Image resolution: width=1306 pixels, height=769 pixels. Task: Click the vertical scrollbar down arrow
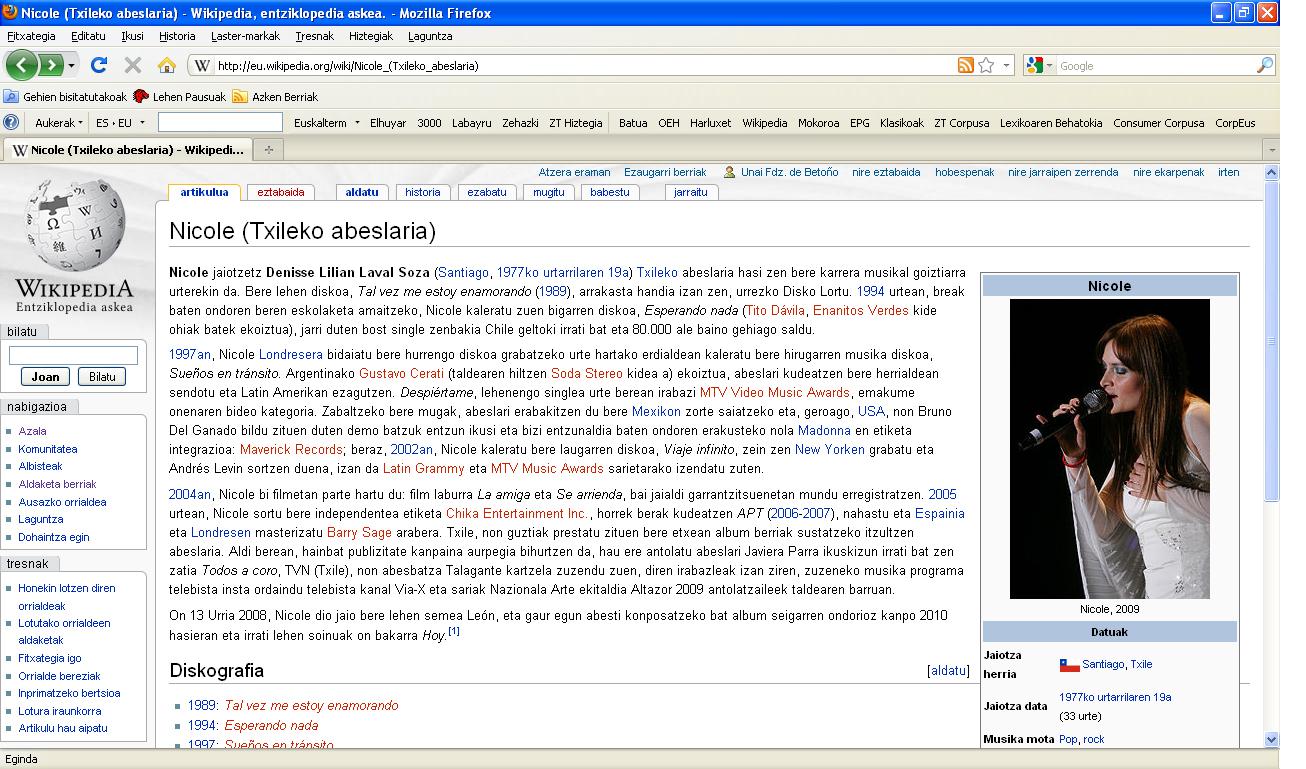(1271, 740)
